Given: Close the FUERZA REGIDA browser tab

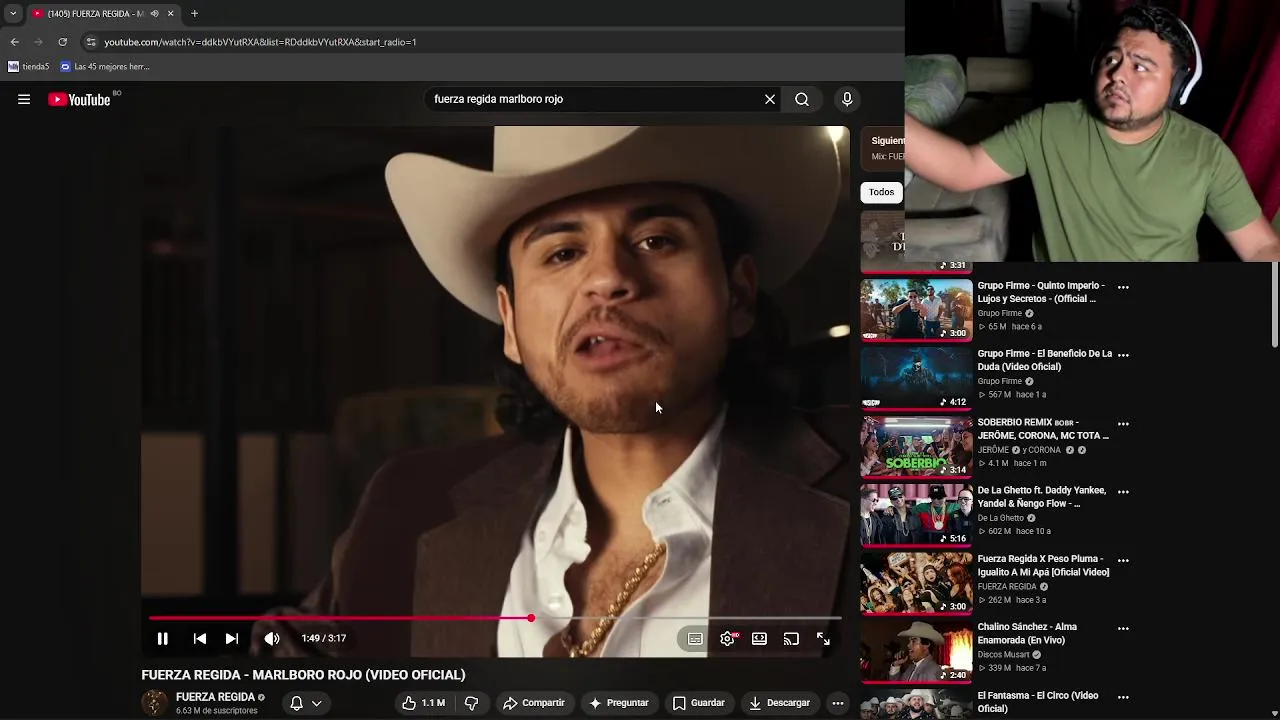Looking at the screenshot, I should tap(170, 13).
